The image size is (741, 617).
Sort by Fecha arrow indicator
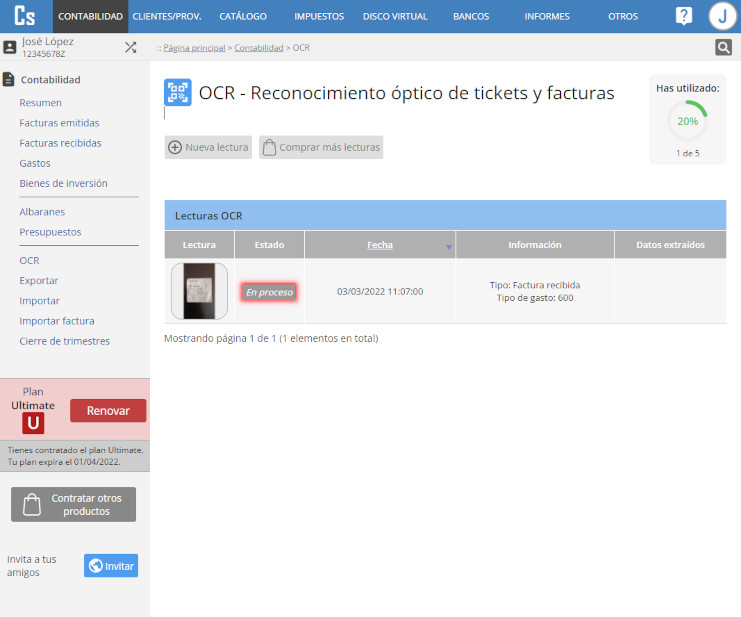point(448,247)
